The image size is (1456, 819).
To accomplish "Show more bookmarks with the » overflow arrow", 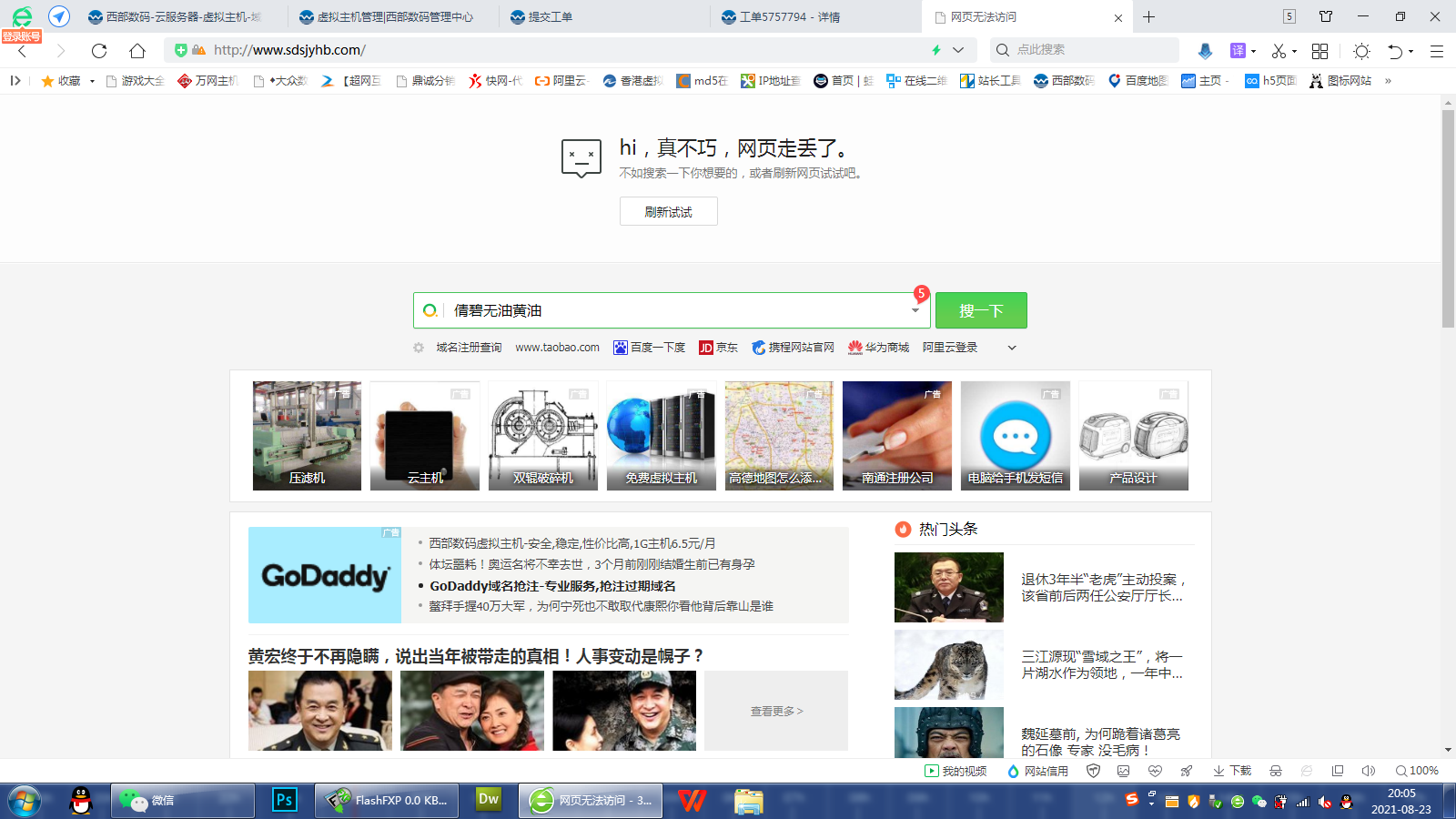I will pos(1388,81).
